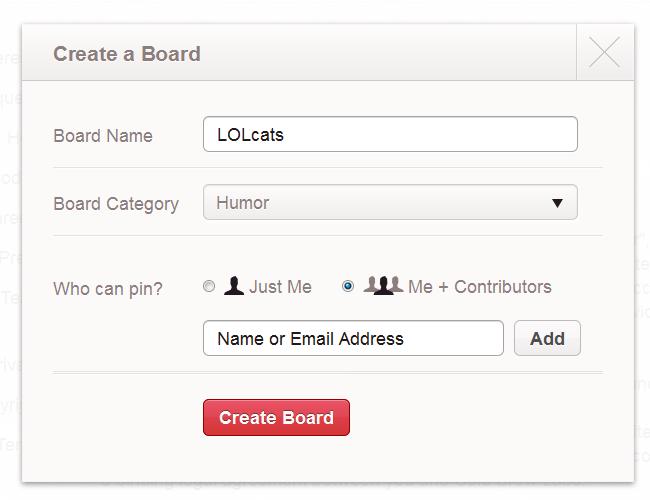Click the black dropdown arrow triangle
Screen dimensions: 650x500
[558, 203]
